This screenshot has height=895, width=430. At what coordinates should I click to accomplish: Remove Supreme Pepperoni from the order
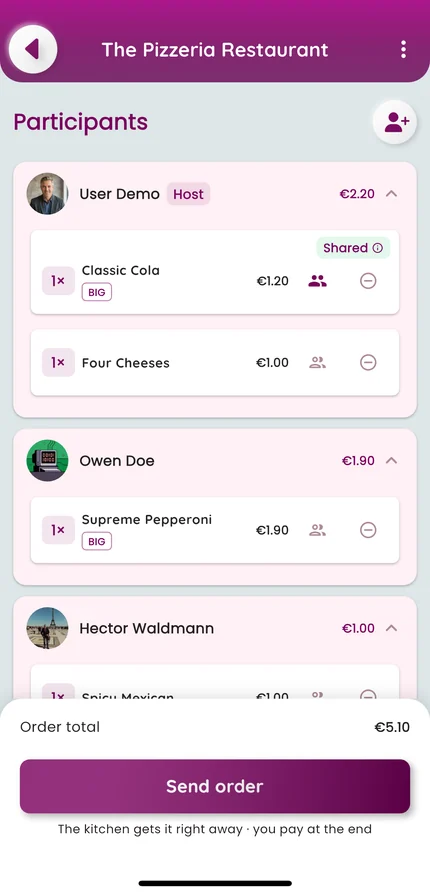368,530
